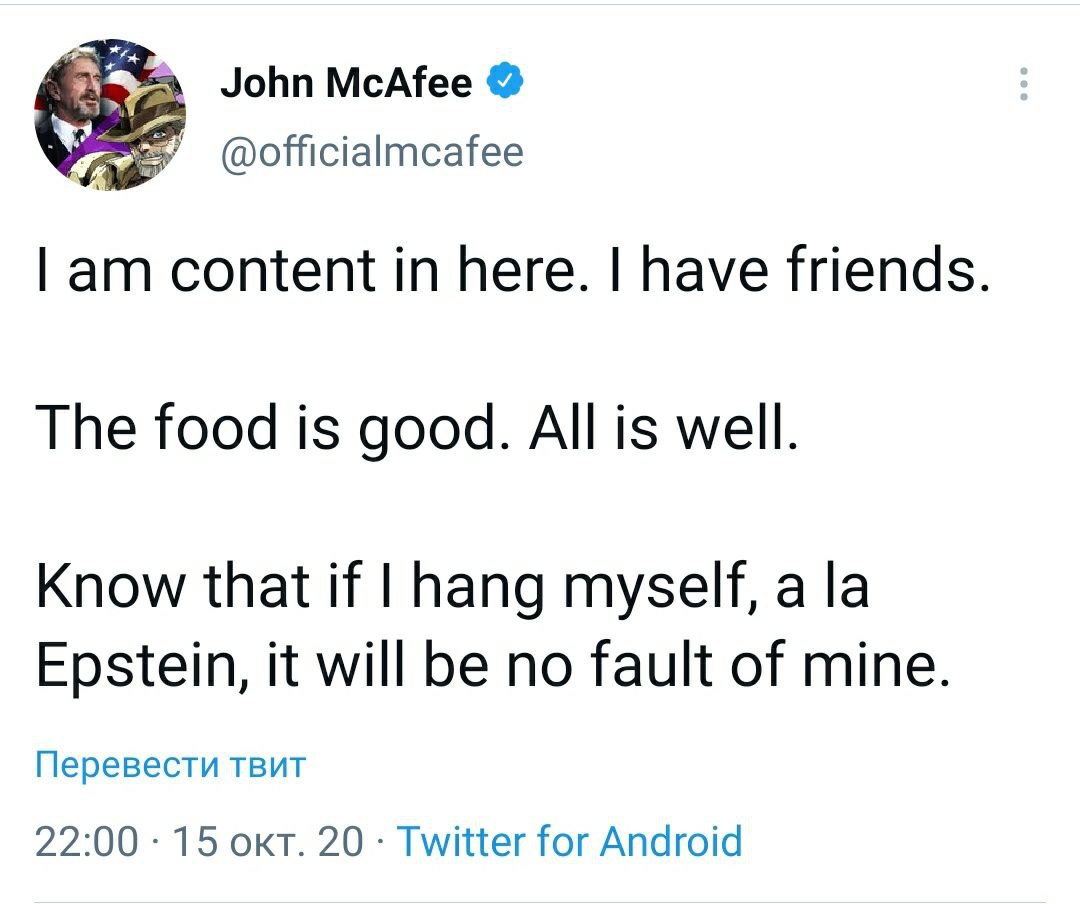Open the Twitter for Android source link

pos(571,841)
